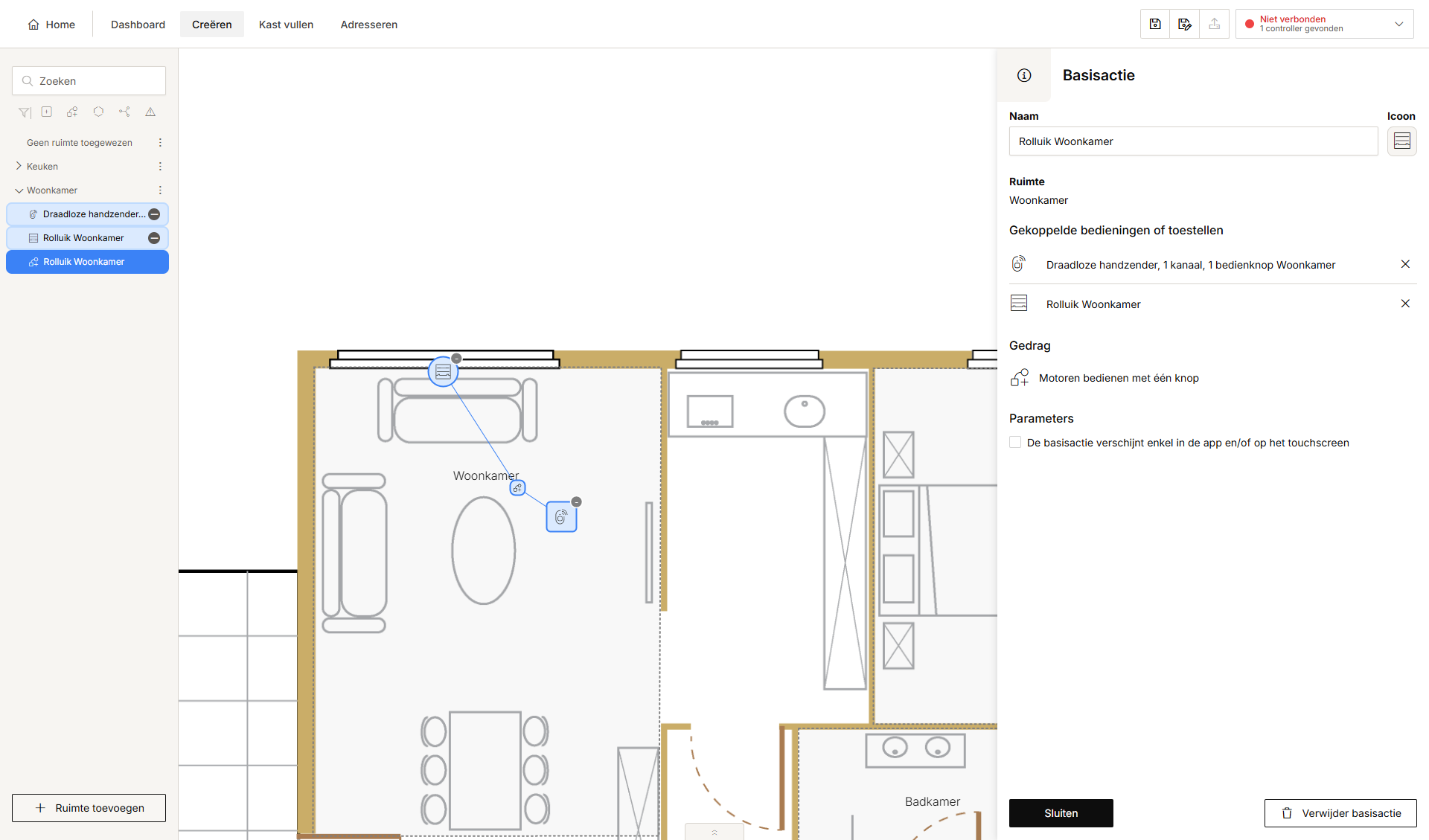1429x840 pixels.
Task: Click the filter funnel icon in sidebar
Action: point(25,112)
